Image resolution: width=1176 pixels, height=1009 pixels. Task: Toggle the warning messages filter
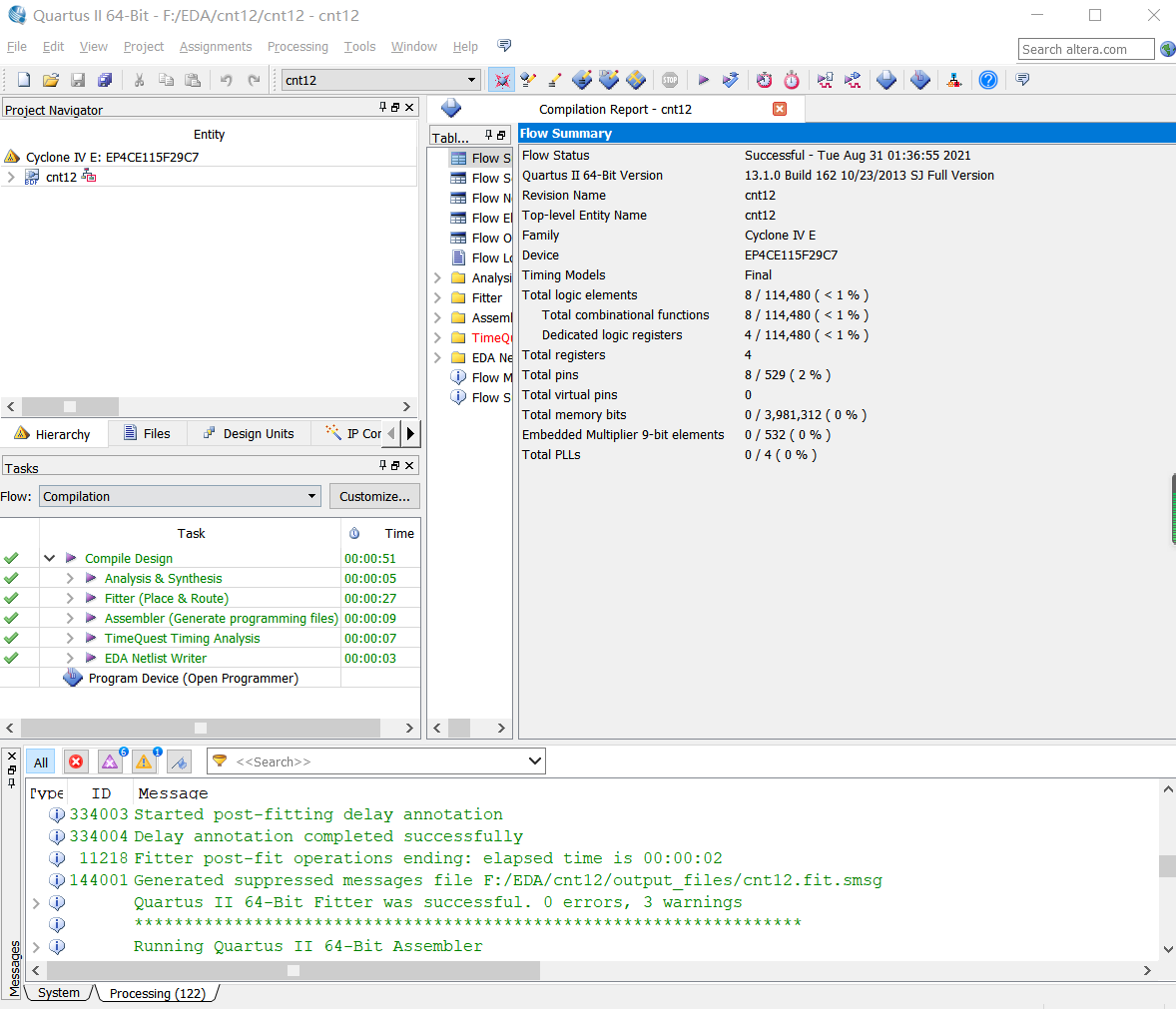tap(145, 761)
